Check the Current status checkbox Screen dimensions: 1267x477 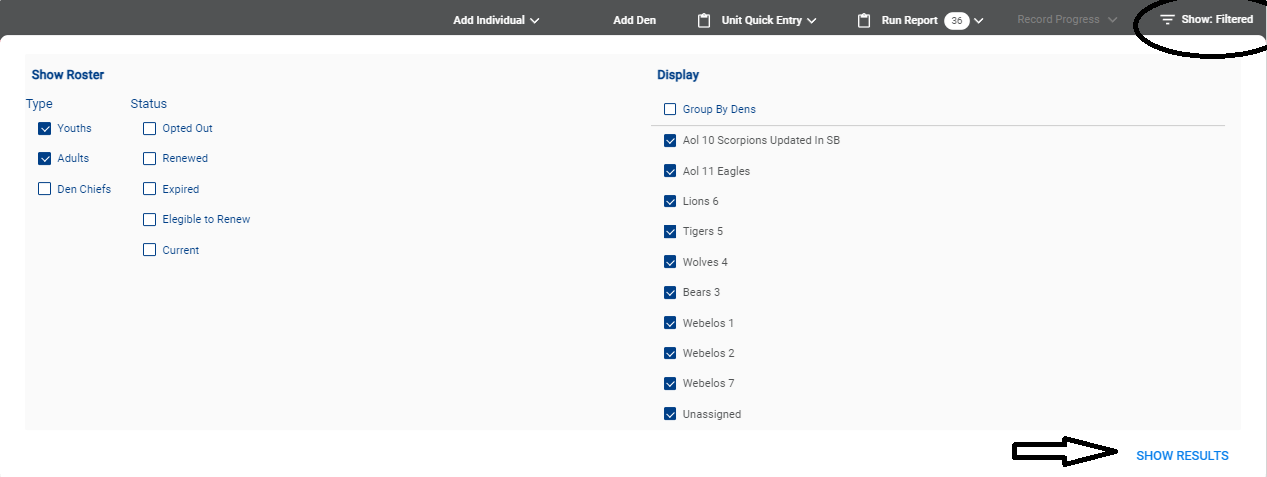pyautogui.click(x=150, y=250)
